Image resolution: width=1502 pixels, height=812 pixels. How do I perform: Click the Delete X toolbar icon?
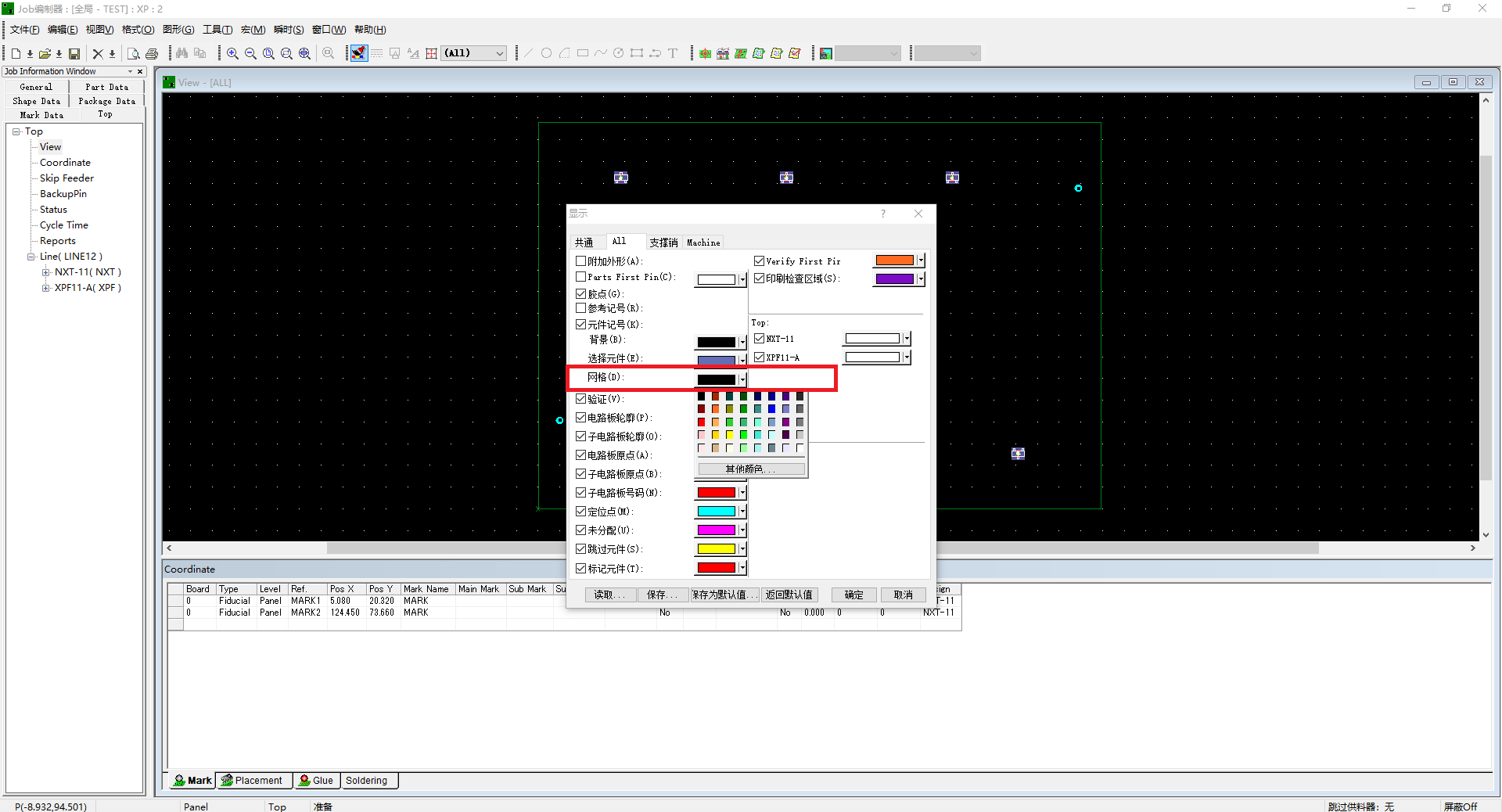tap(98, 53)
